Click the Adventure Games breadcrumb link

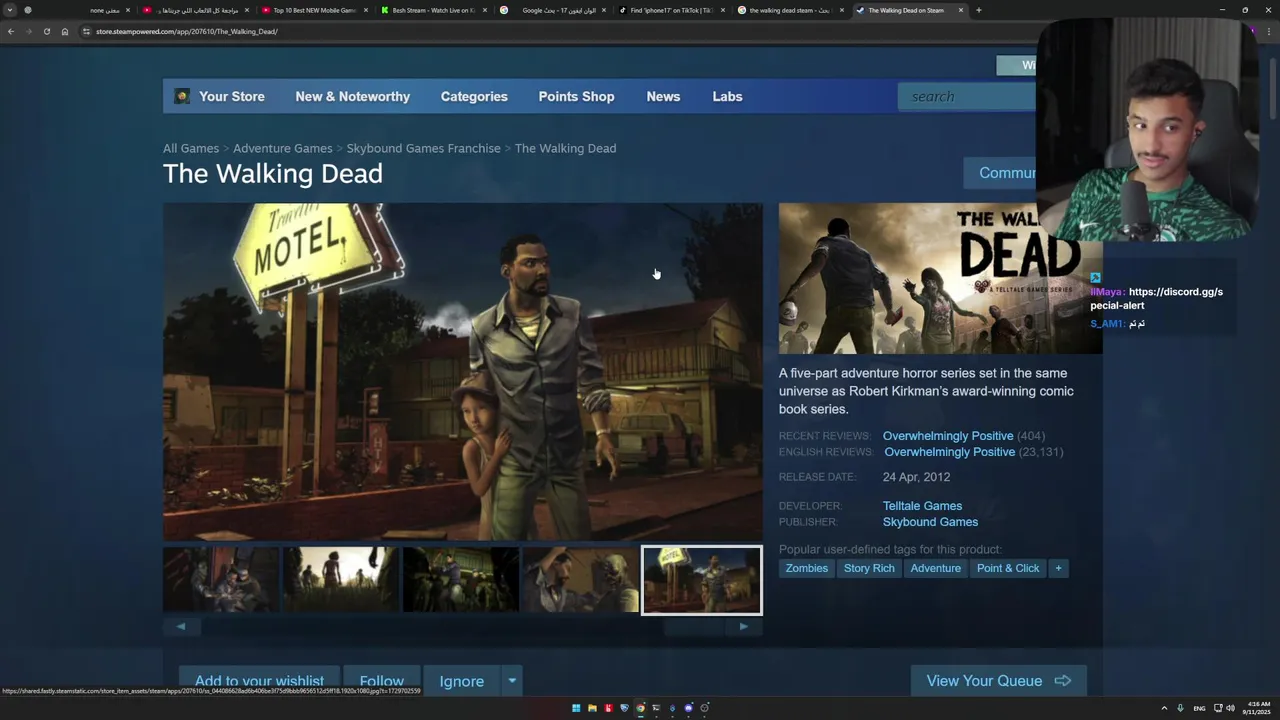(x=282, y=148)
